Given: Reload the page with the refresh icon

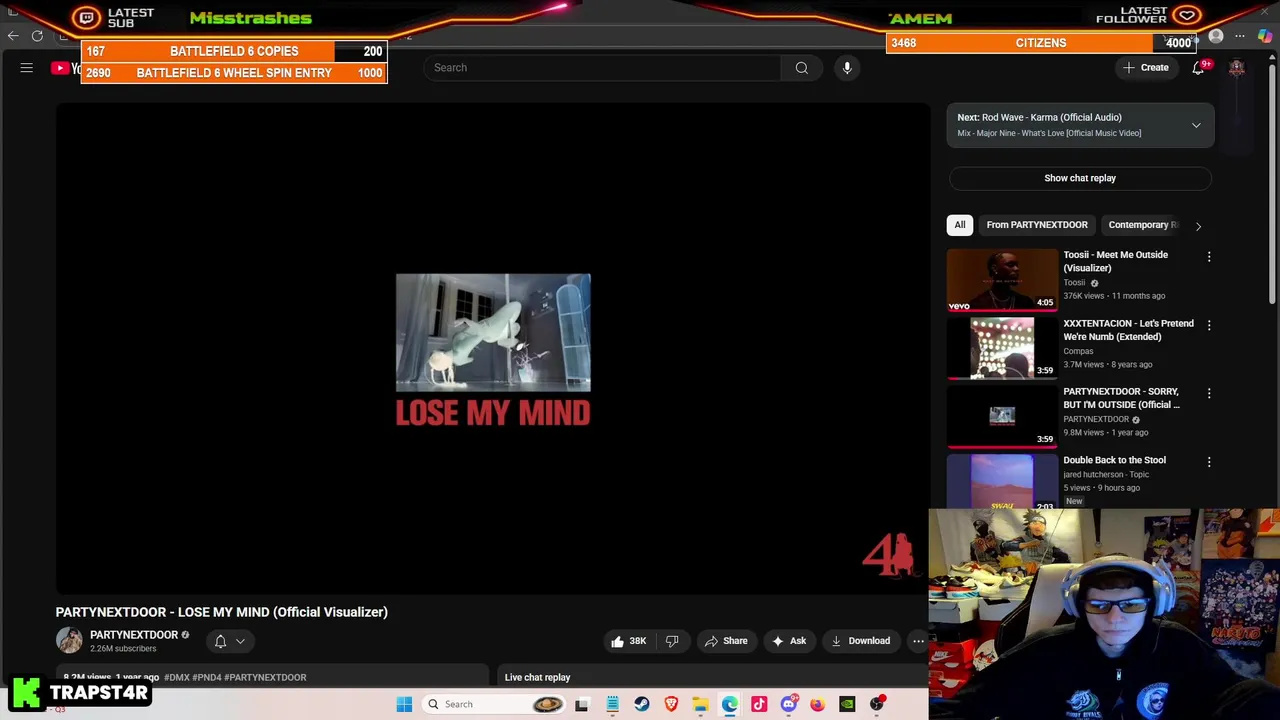Looking at the screenshot, I should click(37, 36).
